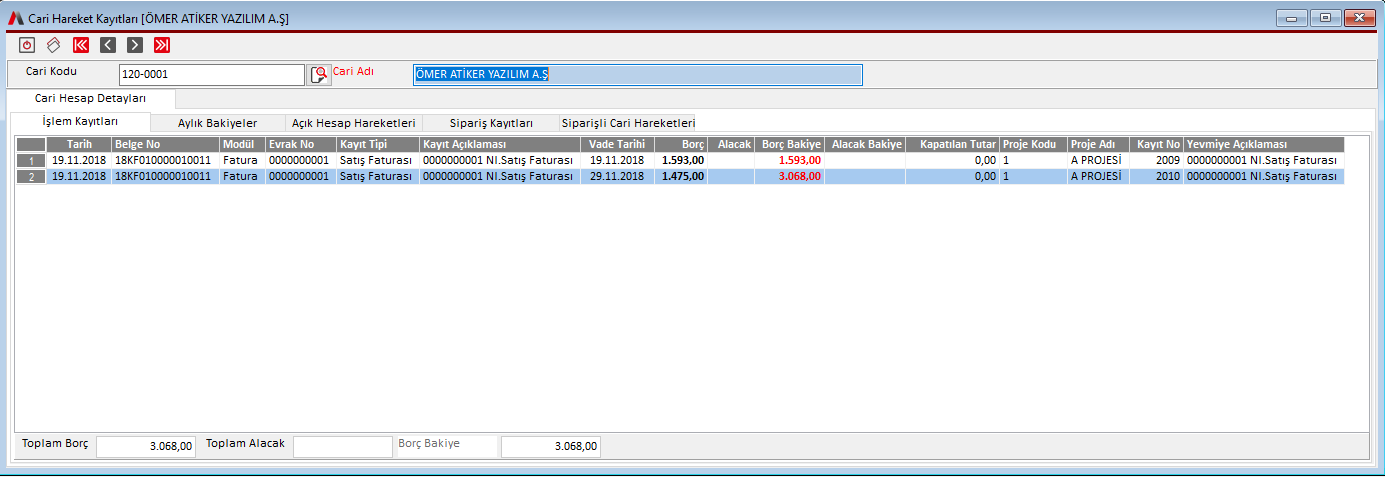
Task: Click Yevmiye Açıklaması cell in row 2
Action: pos(1264,176)
